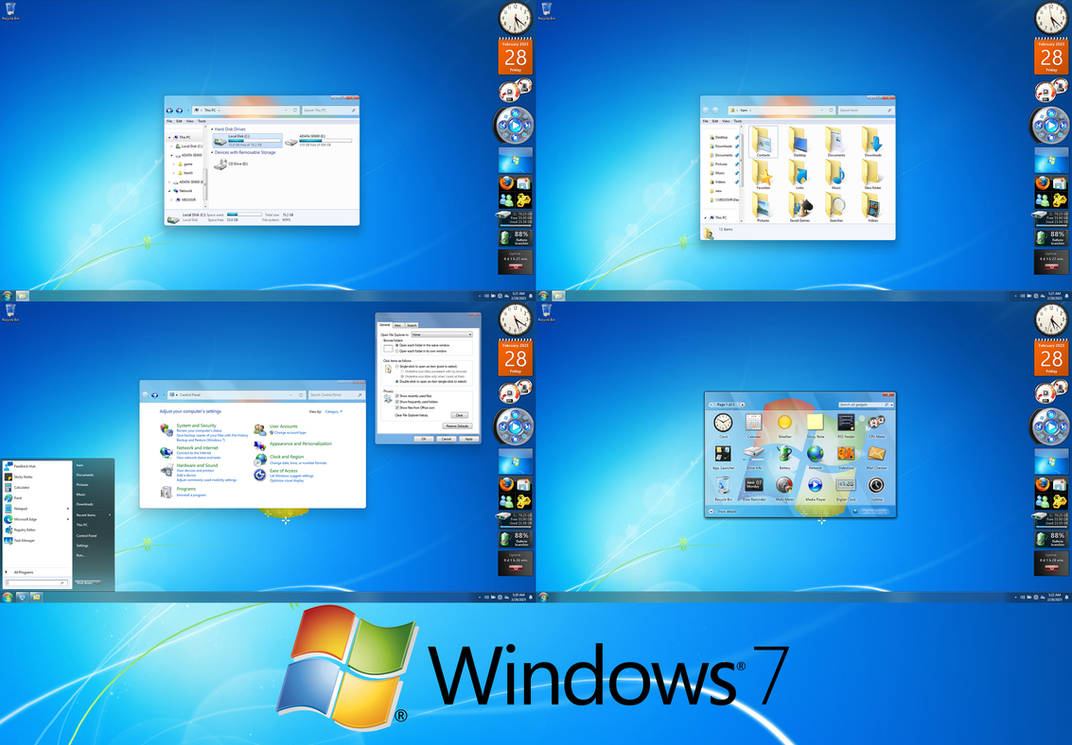Open the Media Player gadget in the gallery

[x=815, y=488]
